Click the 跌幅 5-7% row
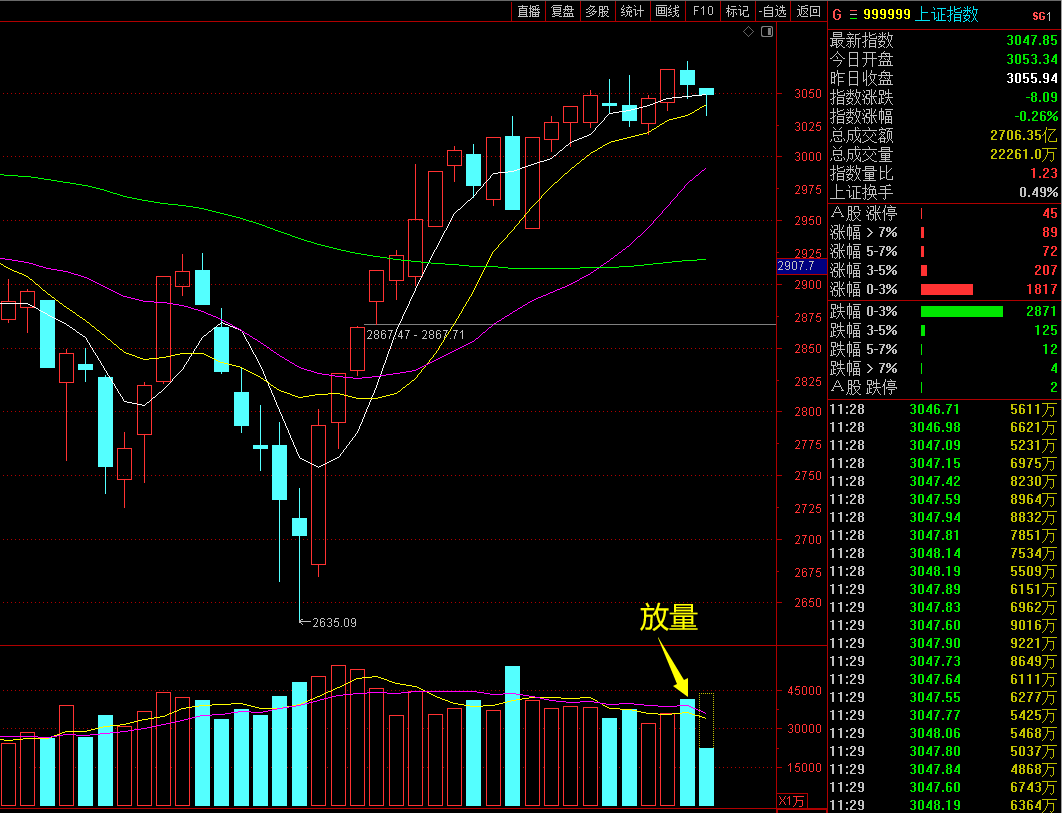1062x813 pixels. tap(943, 350)
